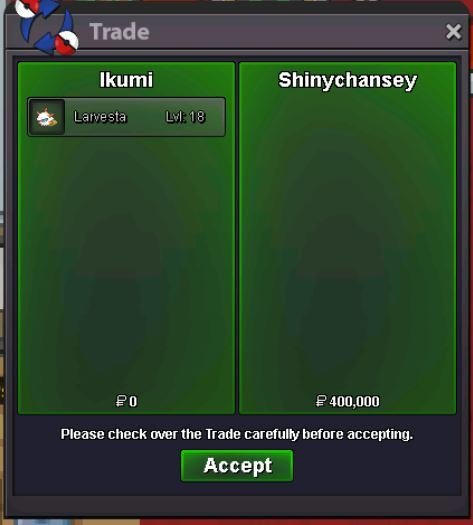The image size is (473, 525).
Task: Click the Trade window title text
Action: coord(119,32)
